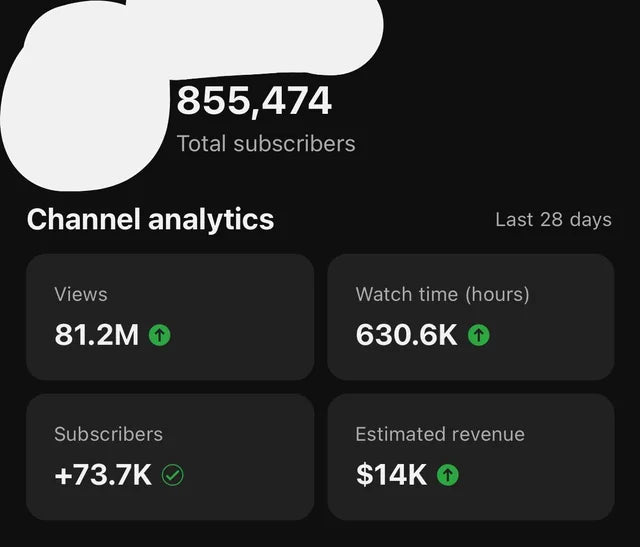Click the green up arrow next to $14K

point(448,476)
